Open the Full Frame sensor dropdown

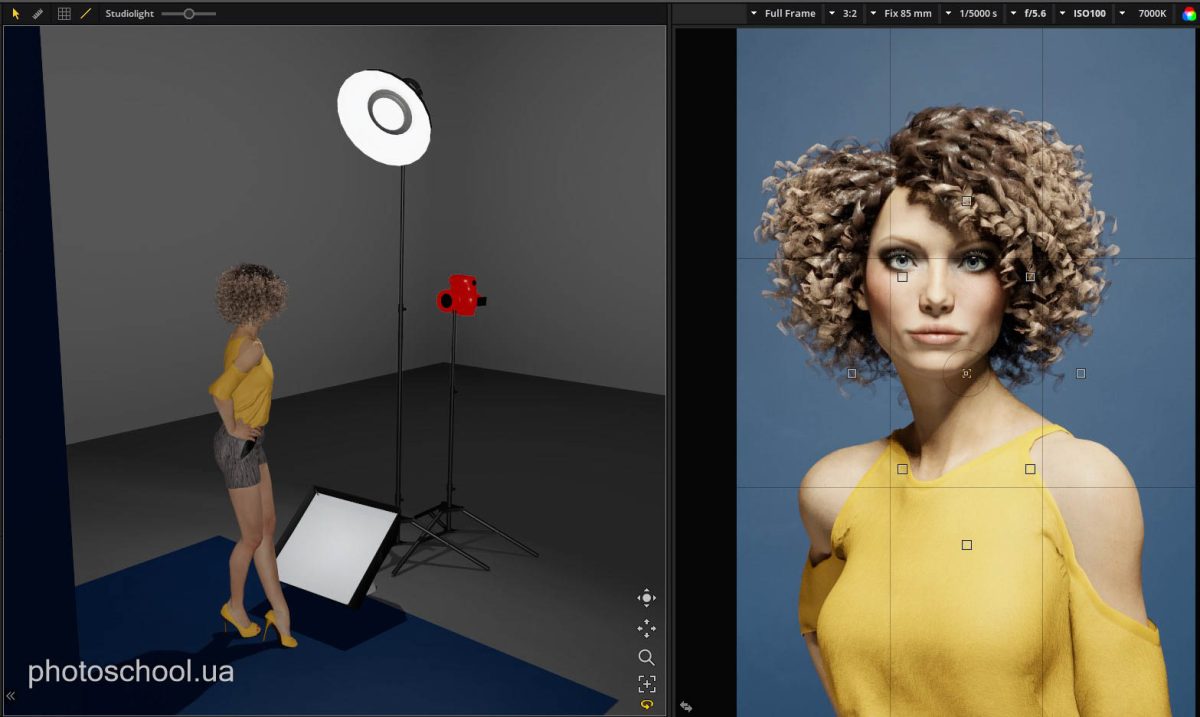point(782,14)
